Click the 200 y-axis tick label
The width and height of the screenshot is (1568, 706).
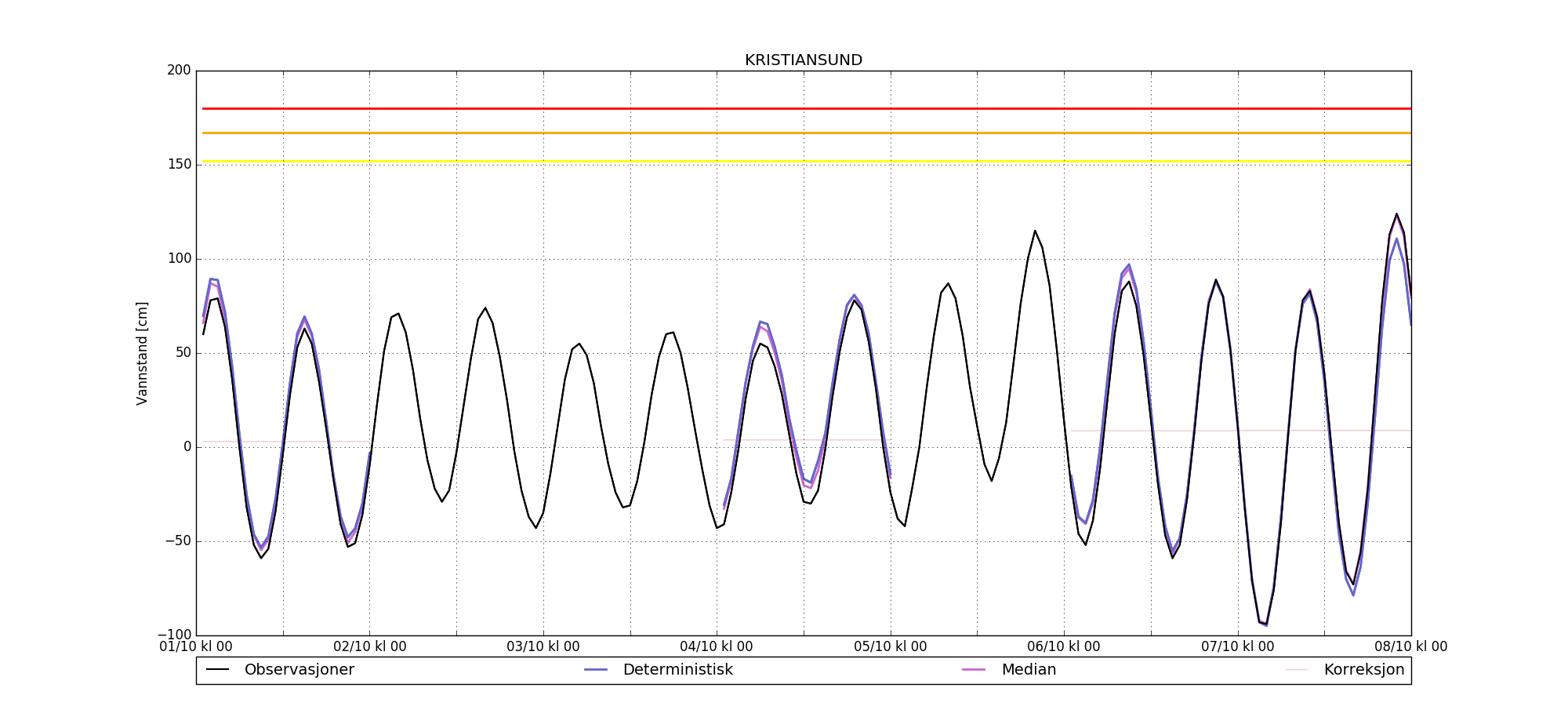click(x=179, y=71)
